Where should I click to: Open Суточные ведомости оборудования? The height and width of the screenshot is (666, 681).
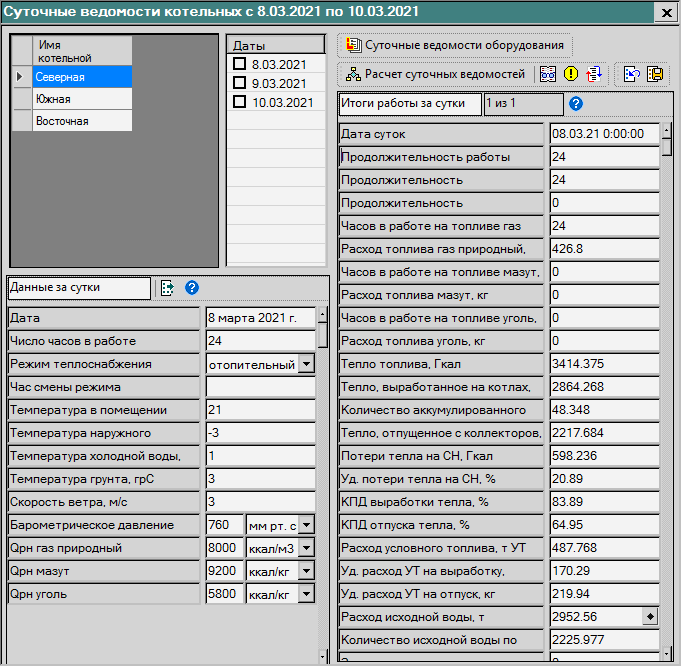coord(455,45)
